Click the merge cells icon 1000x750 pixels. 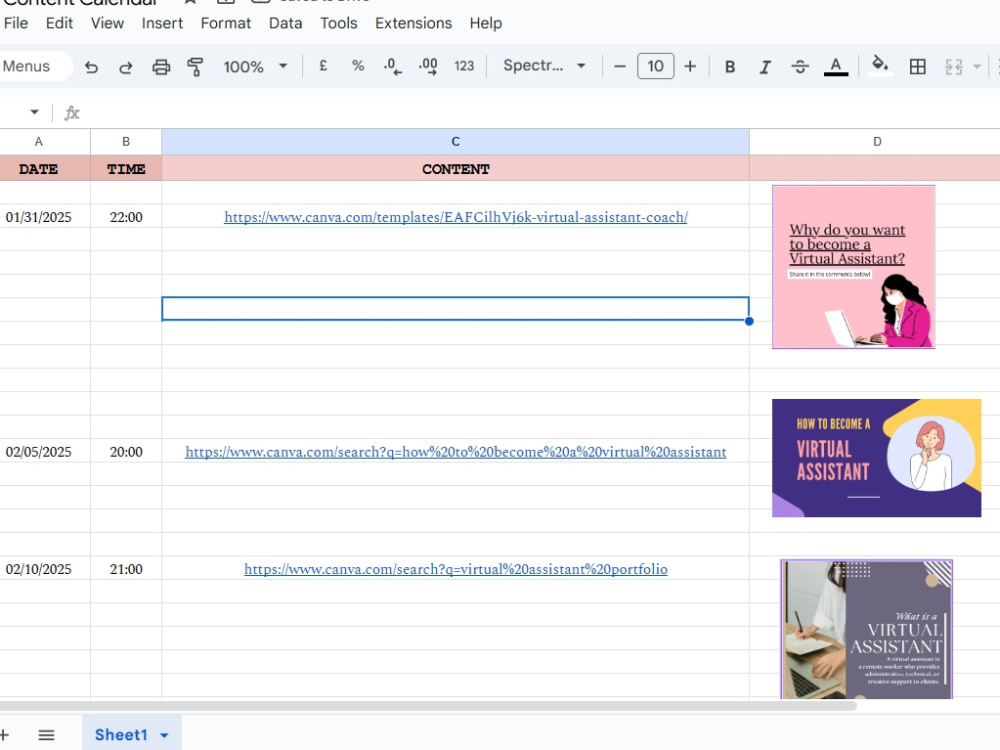pyautogui.click(x=953, y=66)
